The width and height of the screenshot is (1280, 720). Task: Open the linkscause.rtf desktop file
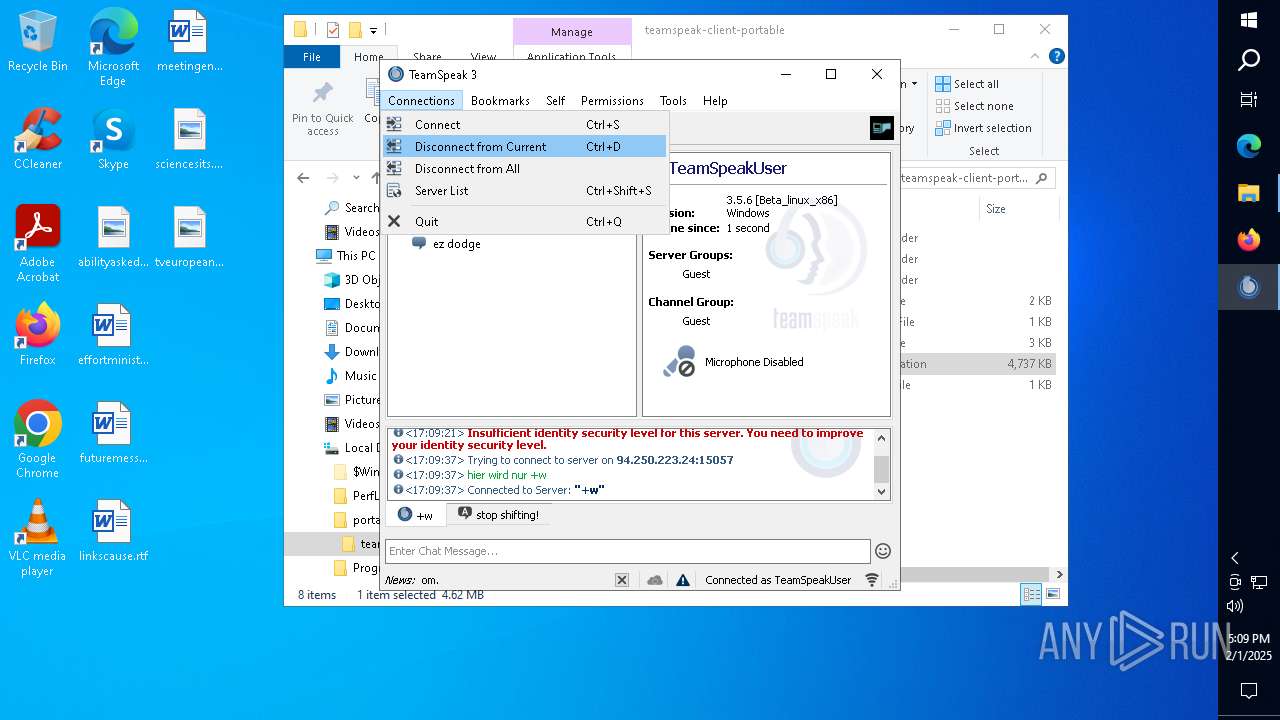click(x=113, y=531)
